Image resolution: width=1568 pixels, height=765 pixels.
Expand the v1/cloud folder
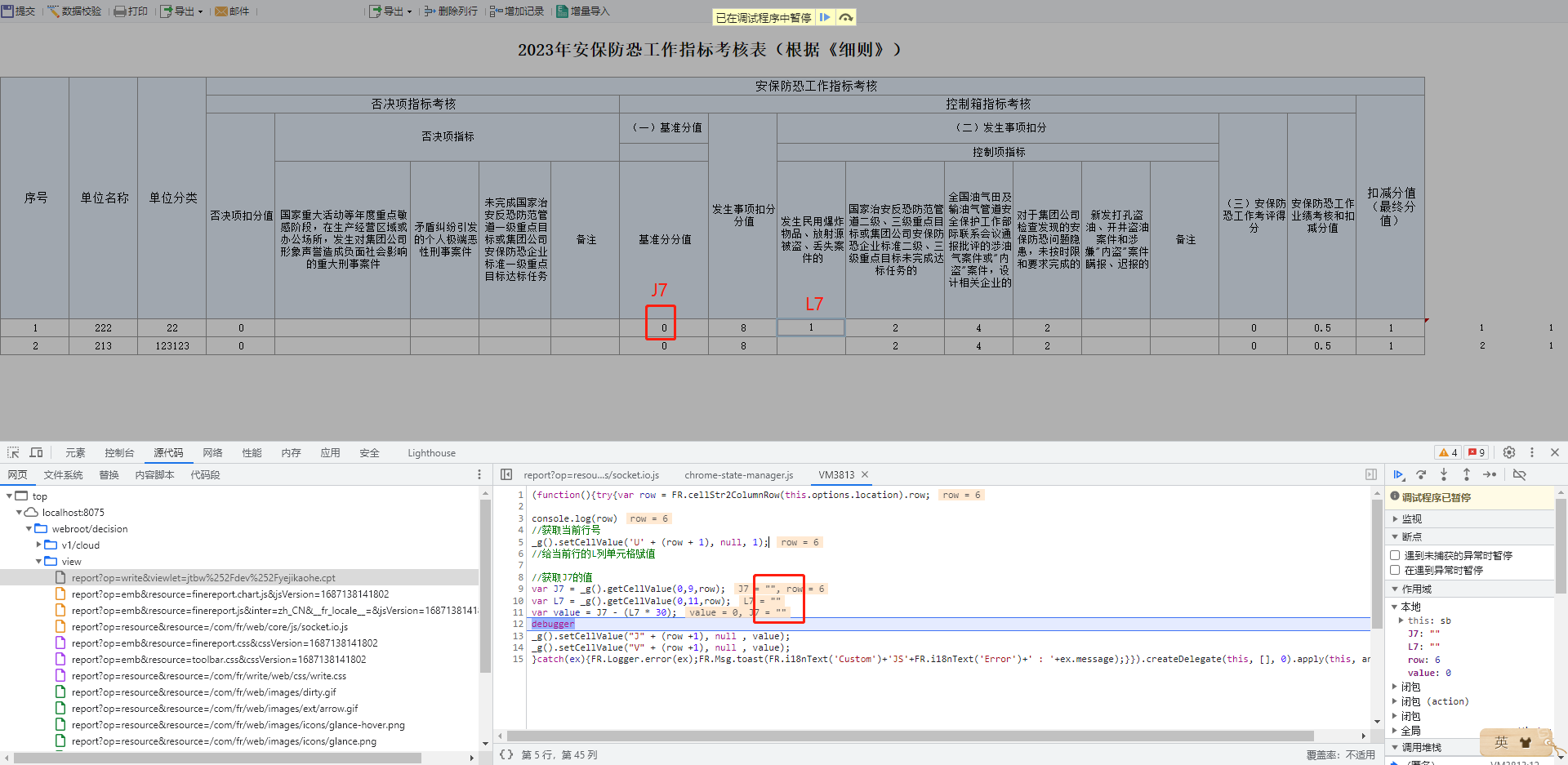pos(38,545)
